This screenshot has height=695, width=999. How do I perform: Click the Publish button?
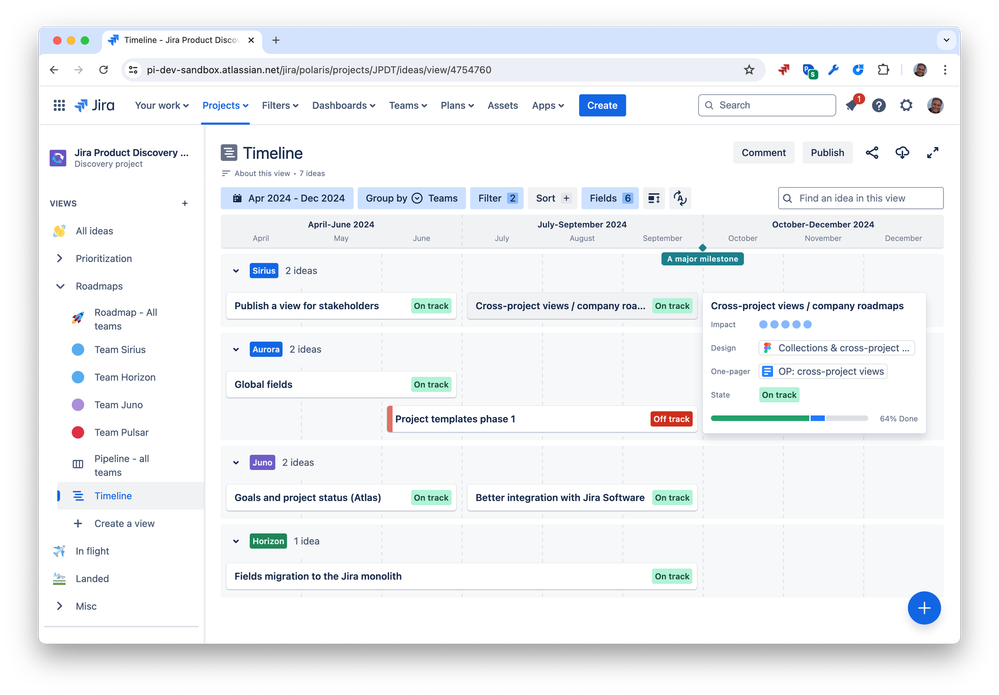click(x=827, y=153)
